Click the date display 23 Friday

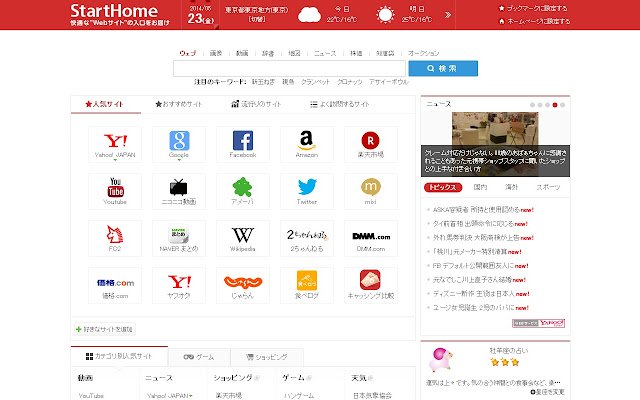(200, 18)
